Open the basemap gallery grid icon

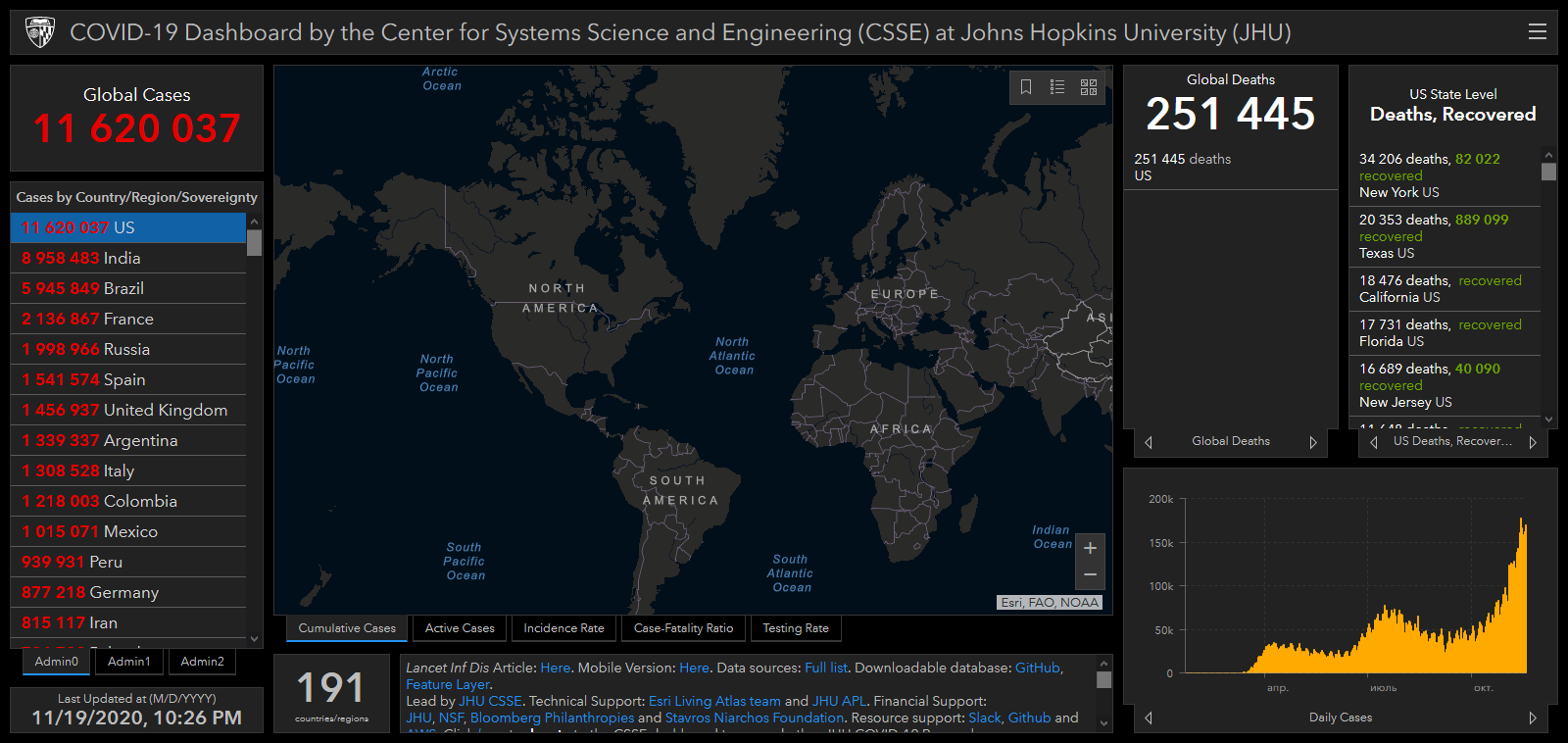click(x=1089, y=87)
